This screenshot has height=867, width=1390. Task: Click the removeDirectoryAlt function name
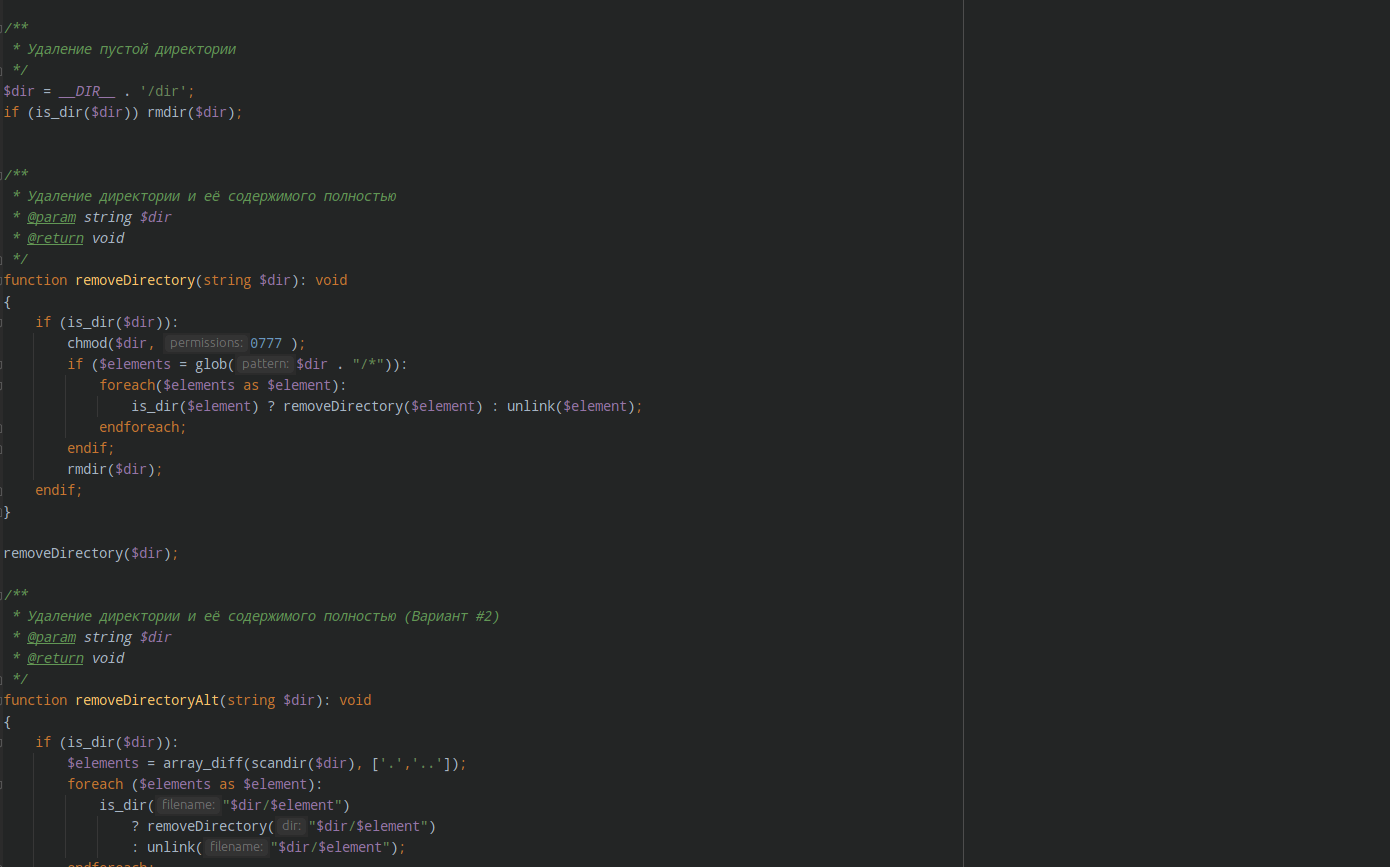click(147, 700)
